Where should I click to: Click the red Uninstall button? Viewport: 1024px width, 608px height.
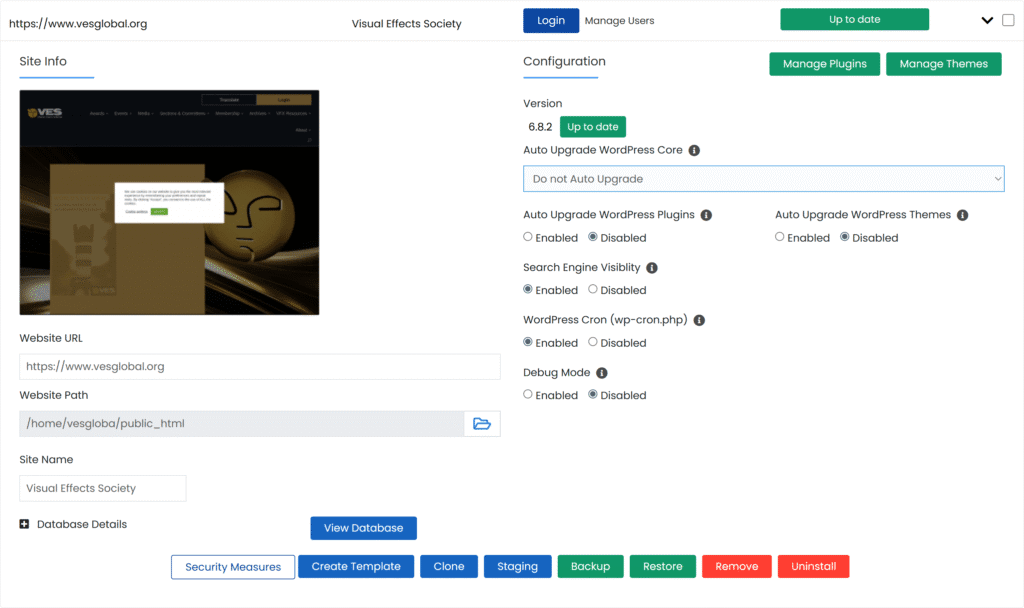click(814, 567)
